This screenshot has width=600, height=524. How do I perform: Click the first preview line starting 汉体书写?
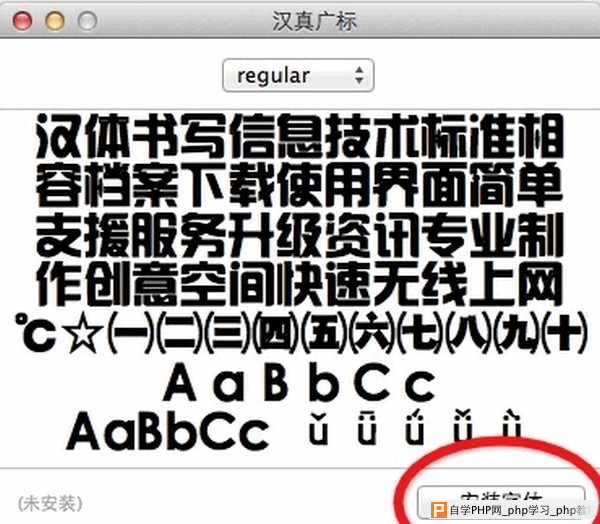[300, 136]
